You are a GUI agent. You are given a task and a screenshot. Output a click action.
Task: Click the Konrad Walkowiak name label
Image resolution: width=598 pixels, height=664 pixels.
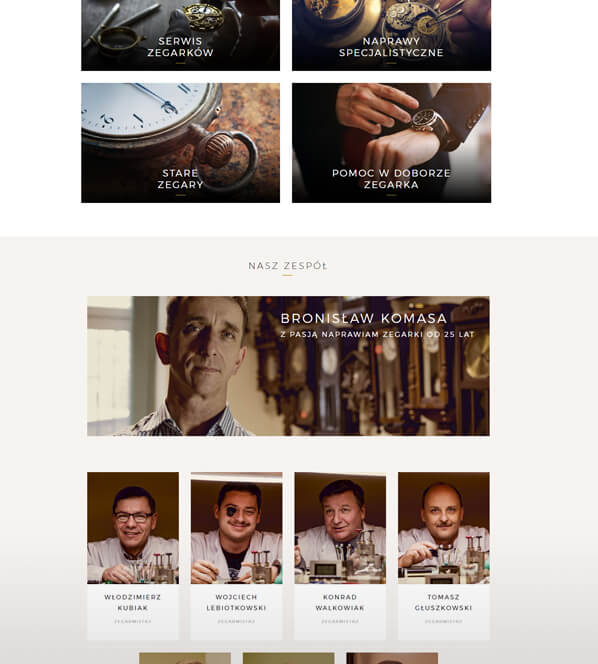(x=340, y=602)
